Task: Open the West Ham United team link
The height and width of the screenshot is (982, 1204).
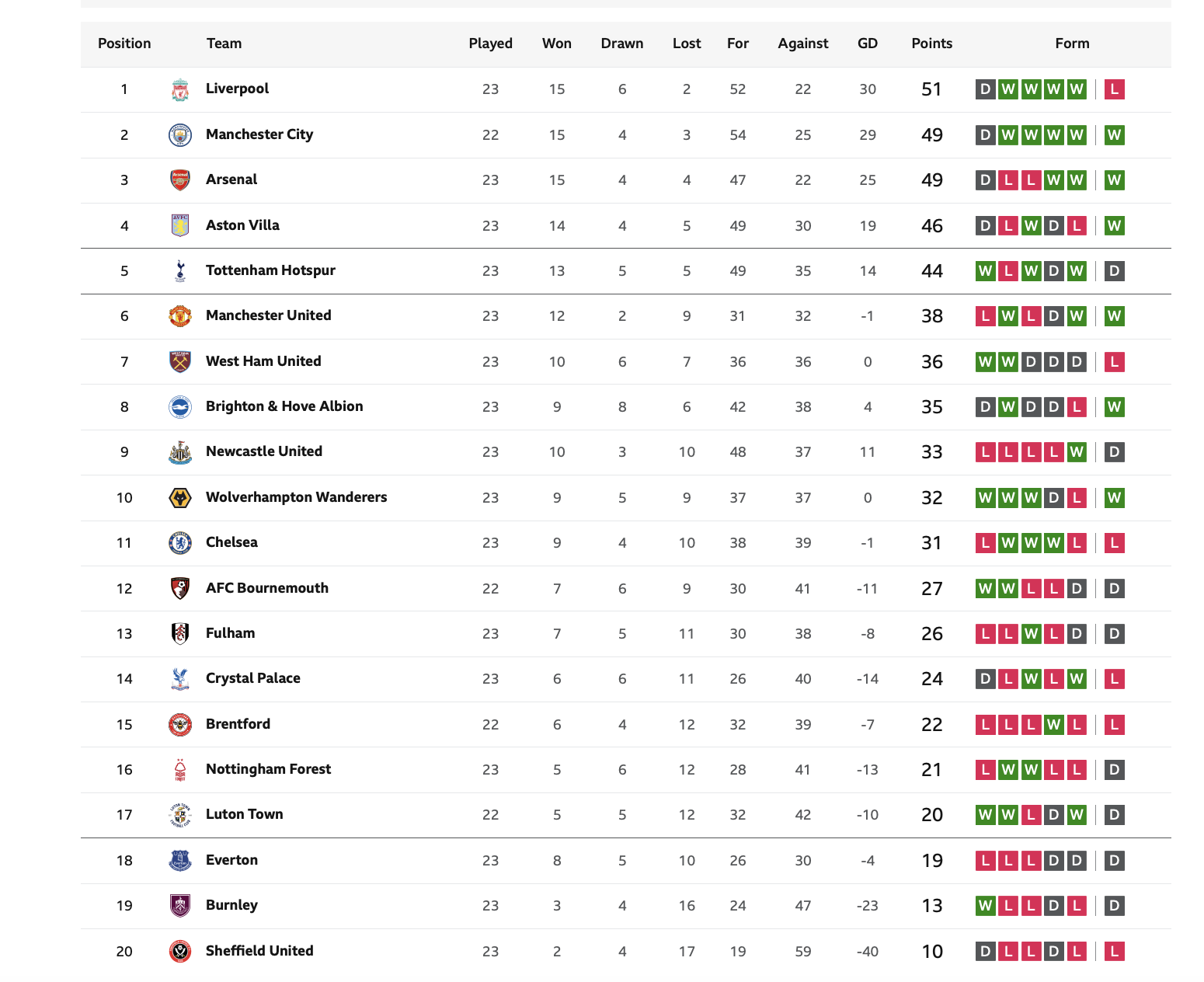Action: tap(263, 361)
